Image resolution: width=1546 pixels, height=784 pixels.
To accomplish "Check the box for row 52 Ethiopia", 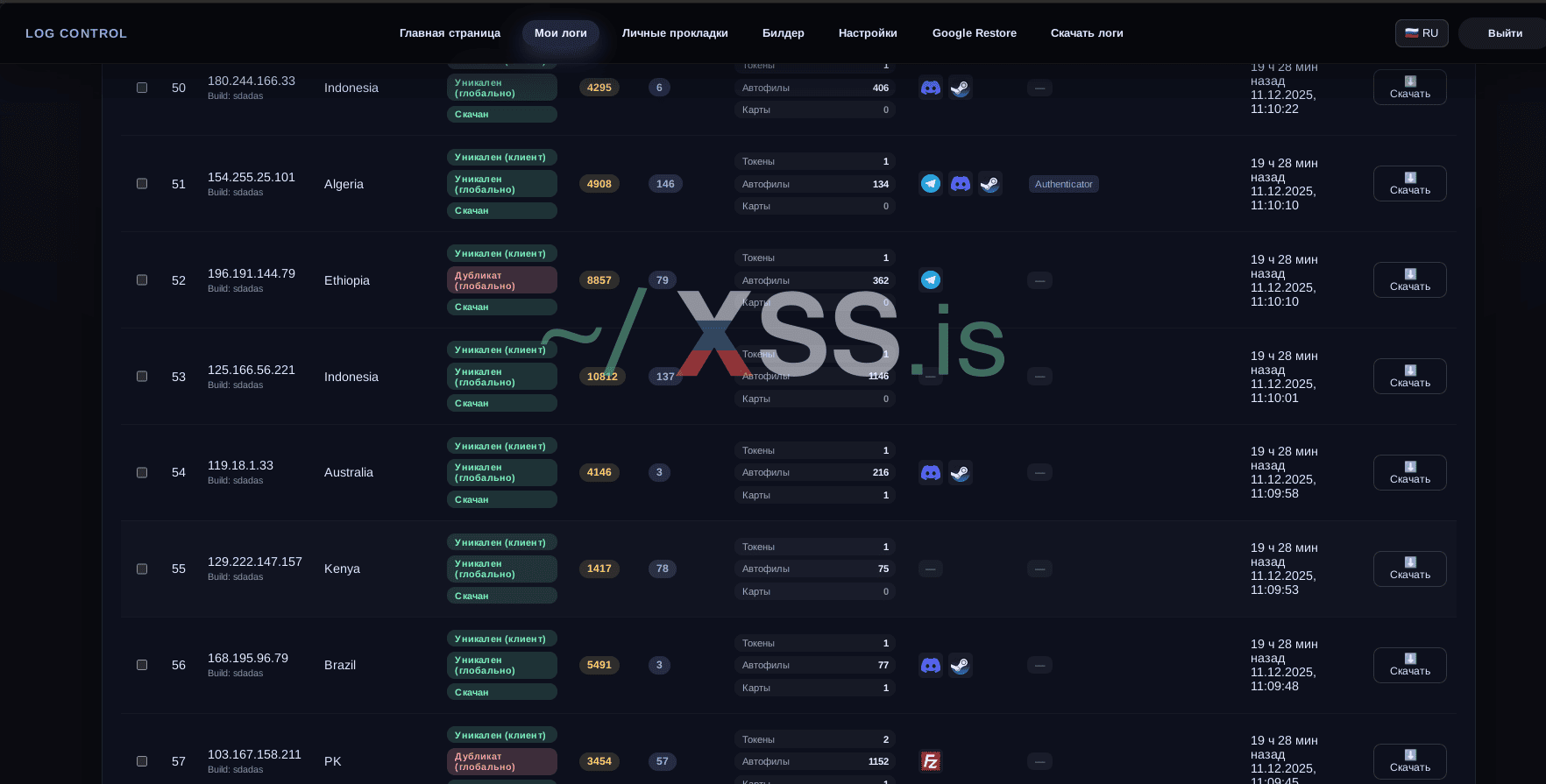I will point(142,280).
